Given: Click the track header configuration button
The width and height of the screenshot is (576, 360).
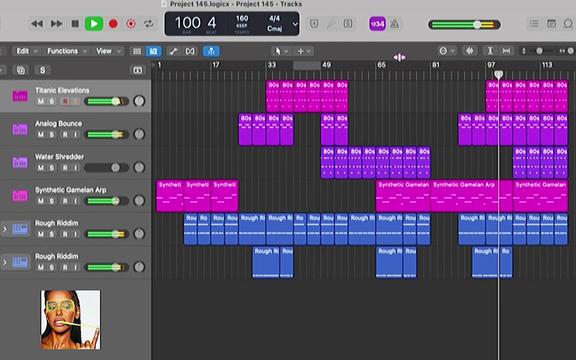Looking at the screenshot, I should pyautogui.click(x=137, y=70).
